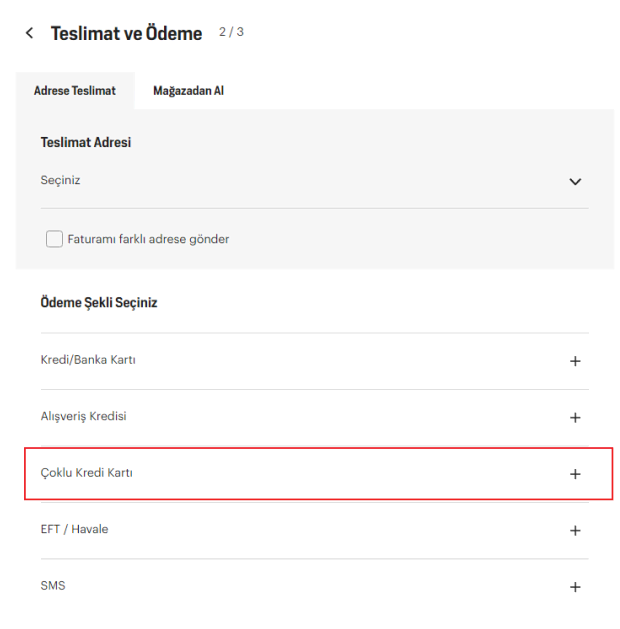Enable the Faturamı farklı adrese gönder checkbox

point(54,239)
